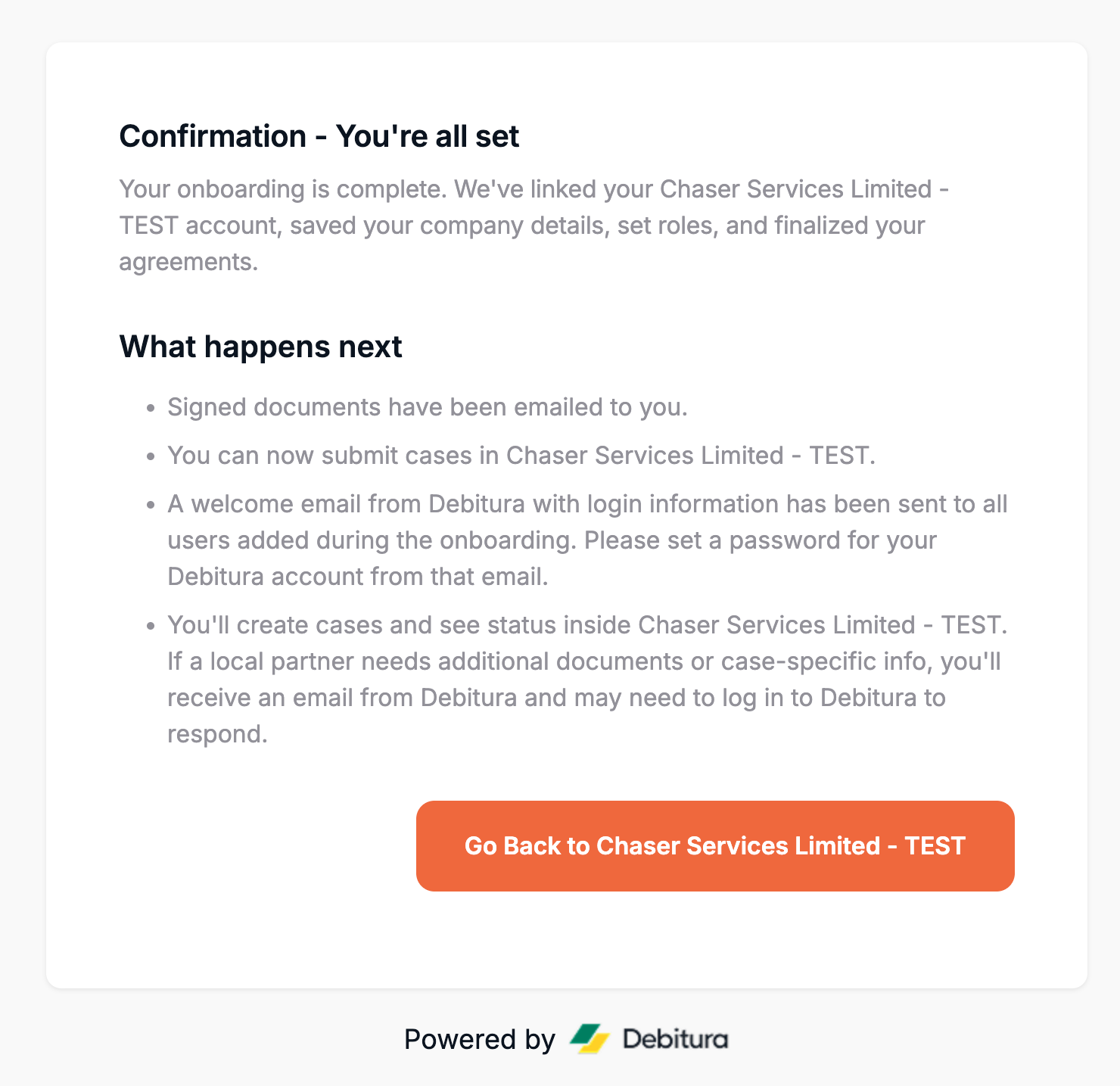Click Go Back to Chaser Services Limited button

click(x=714, y=845)
